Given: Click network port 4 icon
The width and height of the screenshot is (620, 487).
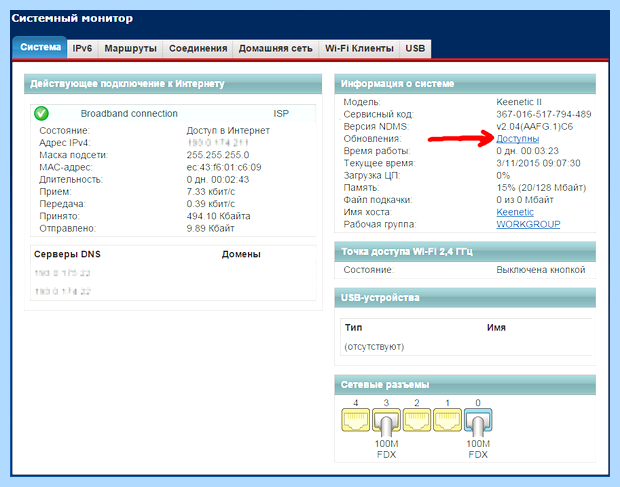Looking at the screenshot, I should coord(355,420).
